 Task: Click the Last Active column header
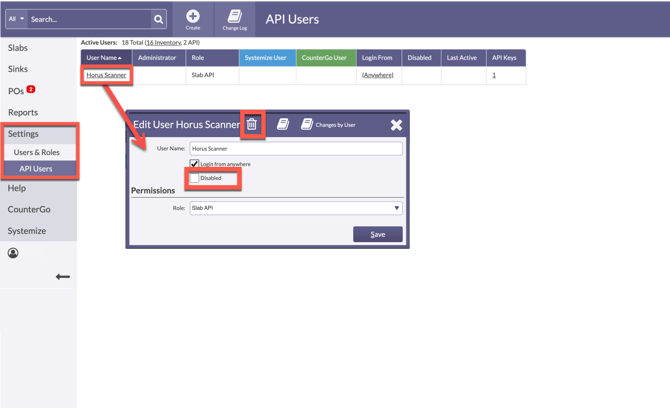(x=464, y=58)
